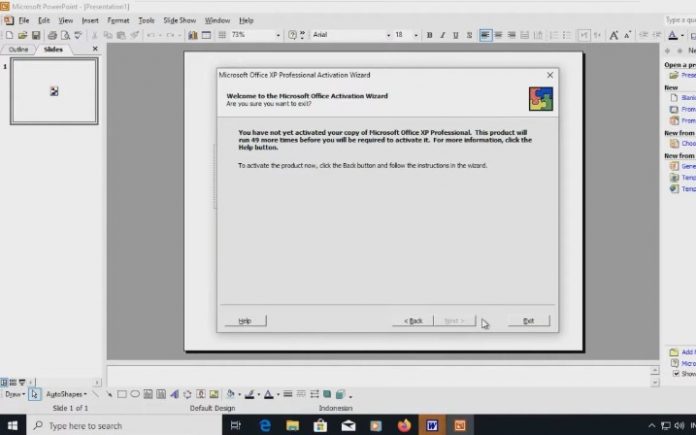Toggle Center alignment button

pos(498,35)
